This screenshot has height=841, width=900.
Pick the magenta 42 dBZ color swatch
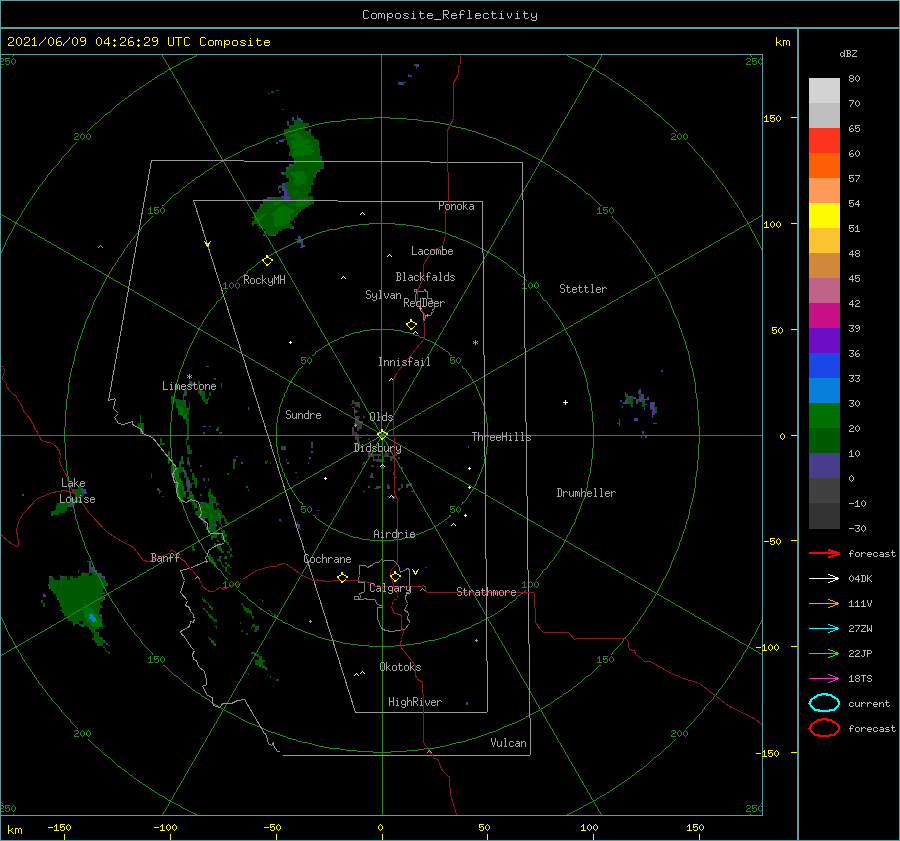click(x=824, y=315)
